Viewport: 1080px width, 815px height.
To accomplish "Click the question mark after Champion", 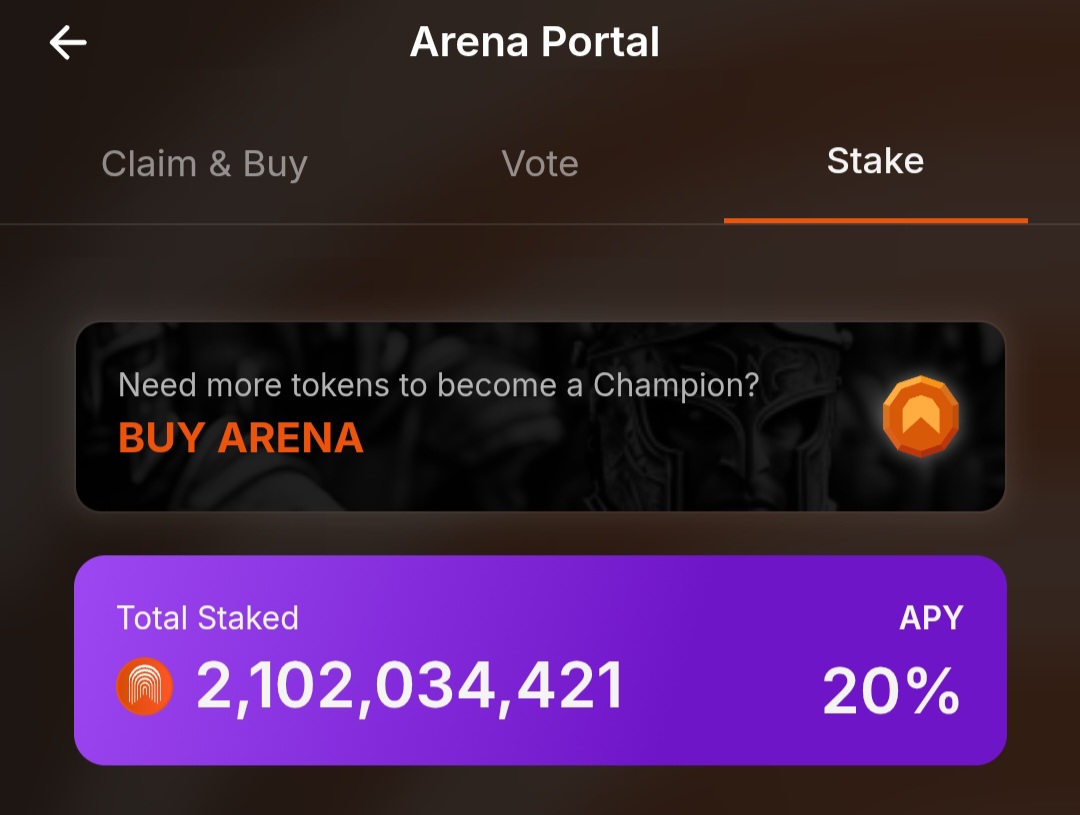I will coord(750,385).
